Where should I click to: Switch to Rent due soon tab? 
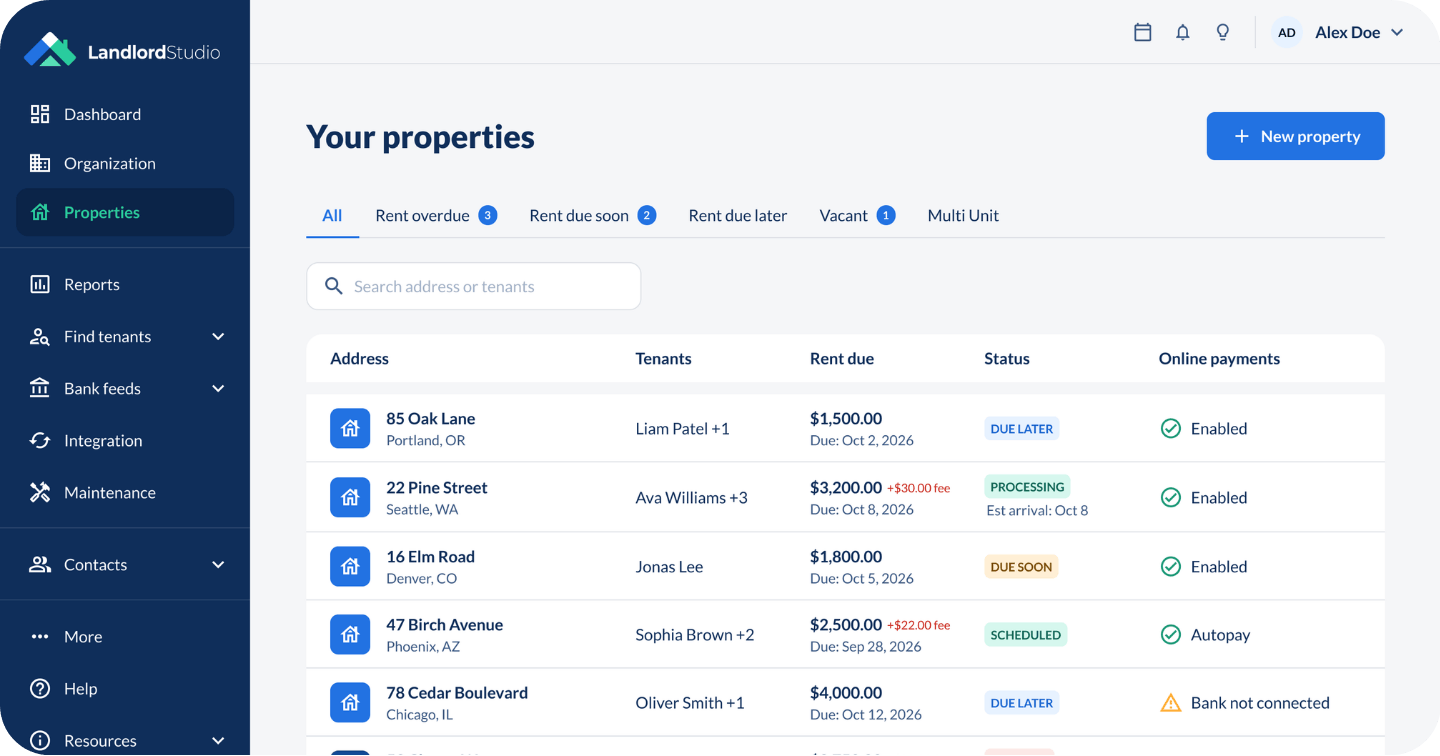pyautogui.click(x=592, y=216)
